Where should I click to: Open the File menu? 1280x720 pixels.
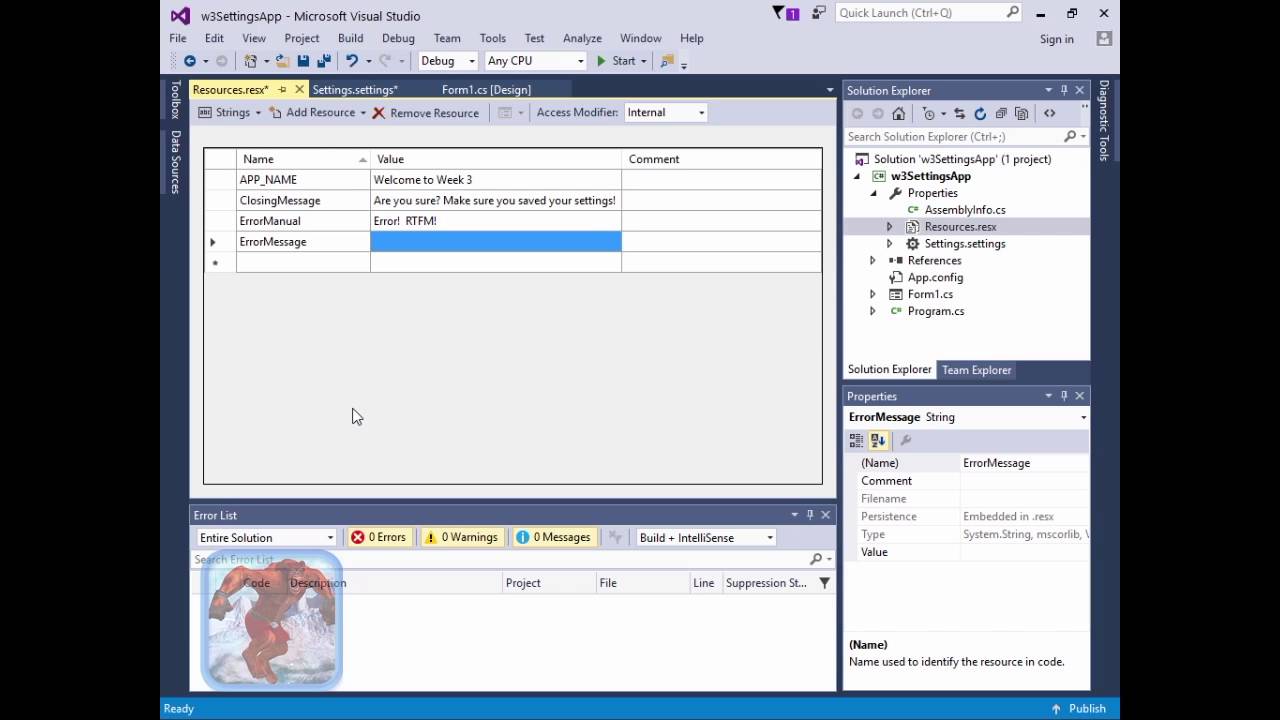pyautogui.click(x=177, y=38)
